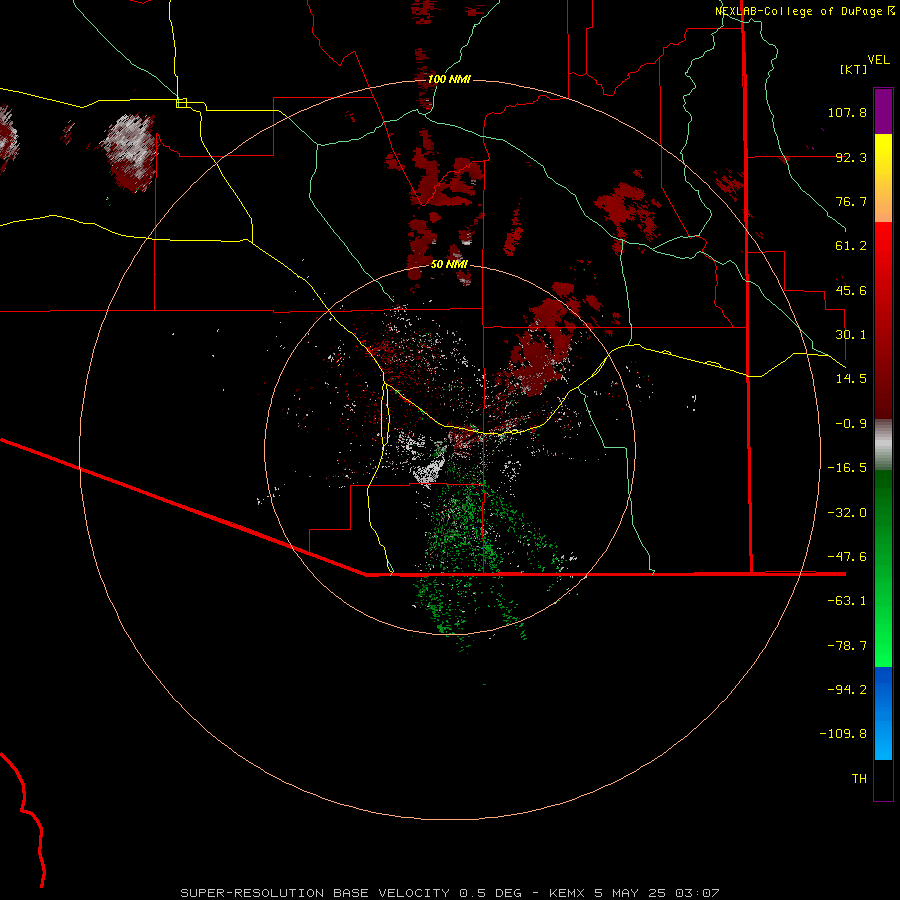Viewport: 900px width, 900px height.
Task: Click the -94.2 legend value
Action: [x=847, y=690]
